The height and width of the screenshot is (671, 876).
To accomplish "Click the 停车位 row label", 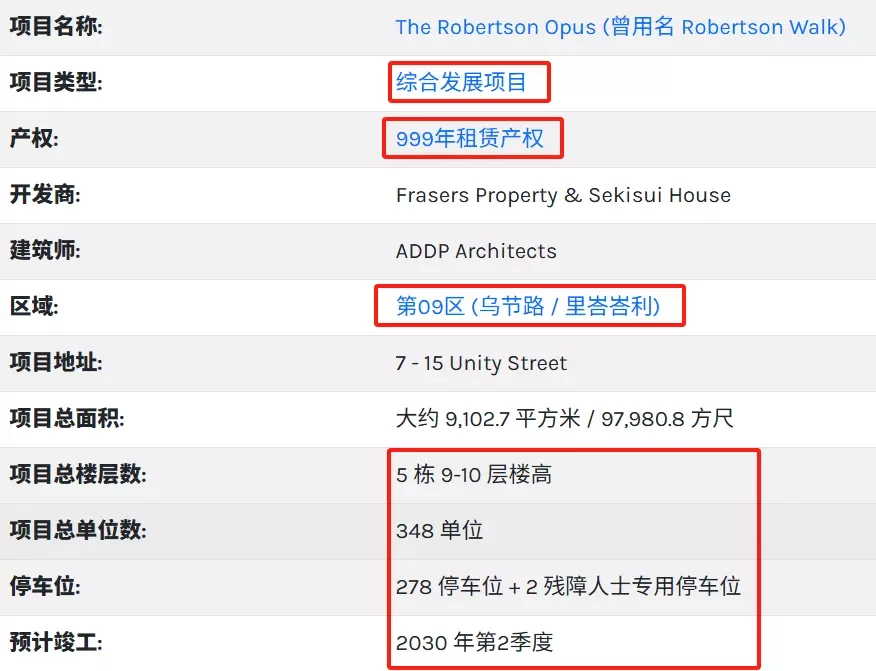I will pos(45,586).
